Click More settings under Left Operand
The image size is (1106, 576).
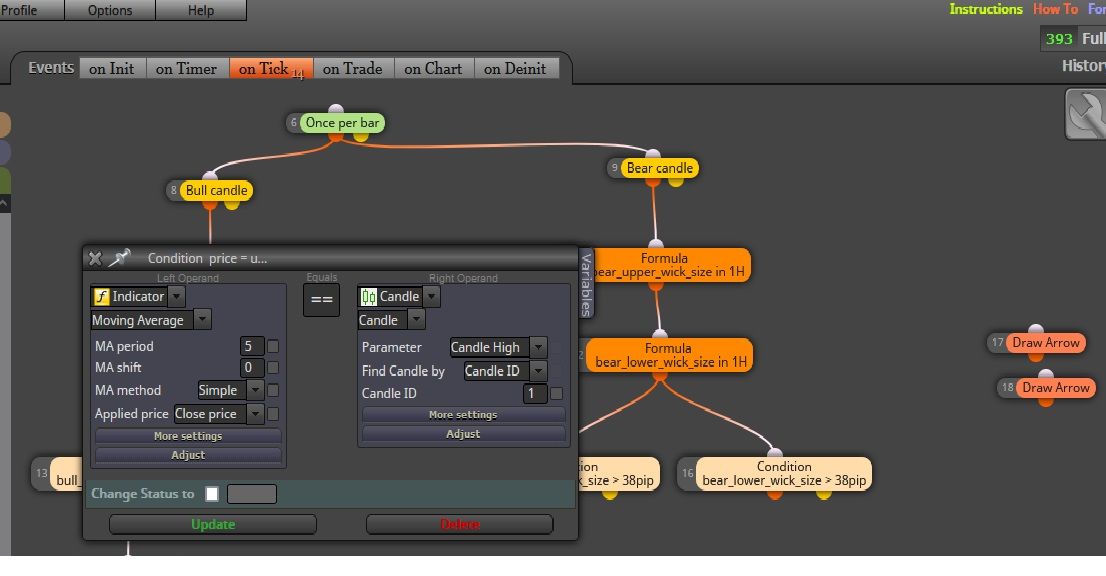[x=188, y=436]
